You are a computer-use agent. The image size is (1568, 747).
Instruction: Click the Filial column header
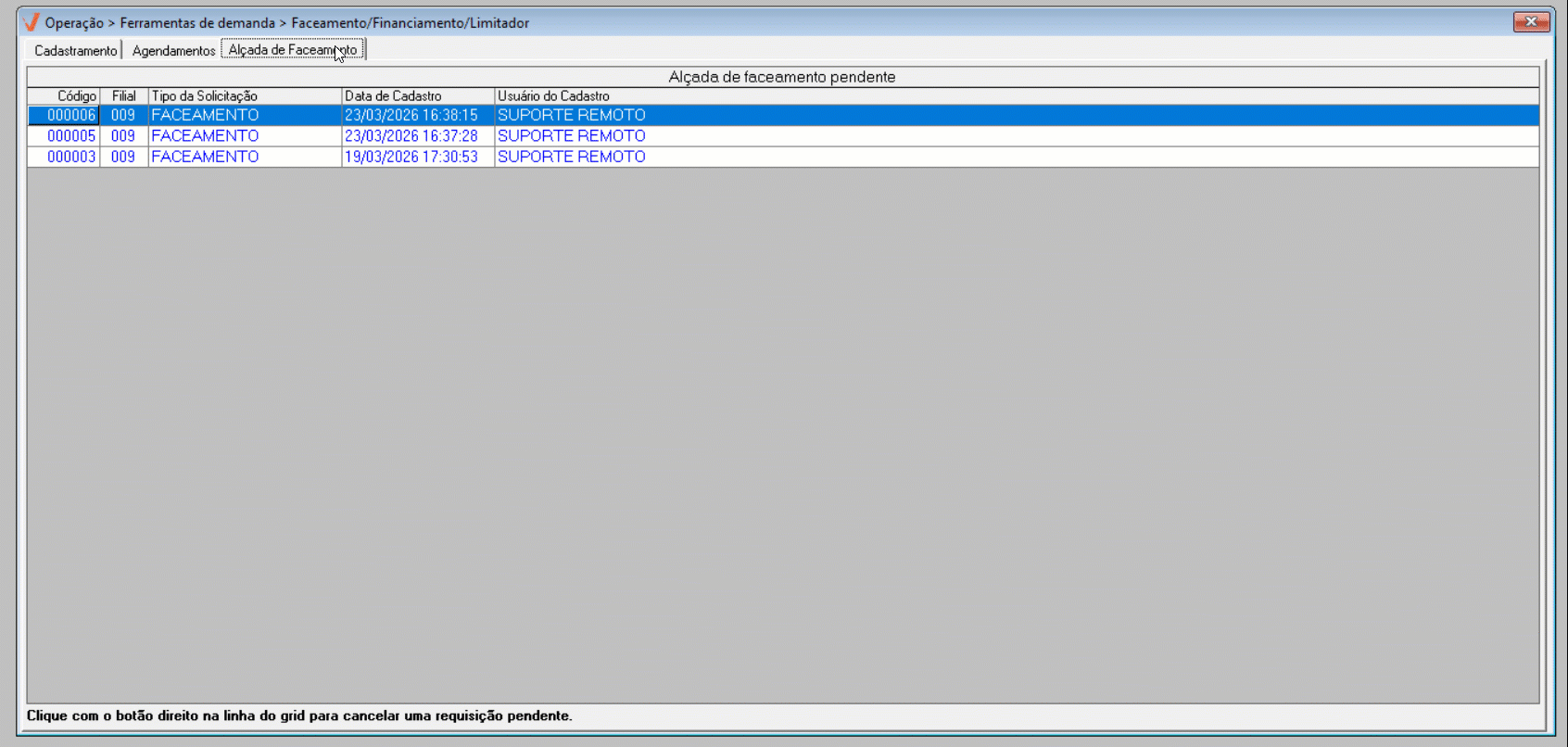pos(124,96)
